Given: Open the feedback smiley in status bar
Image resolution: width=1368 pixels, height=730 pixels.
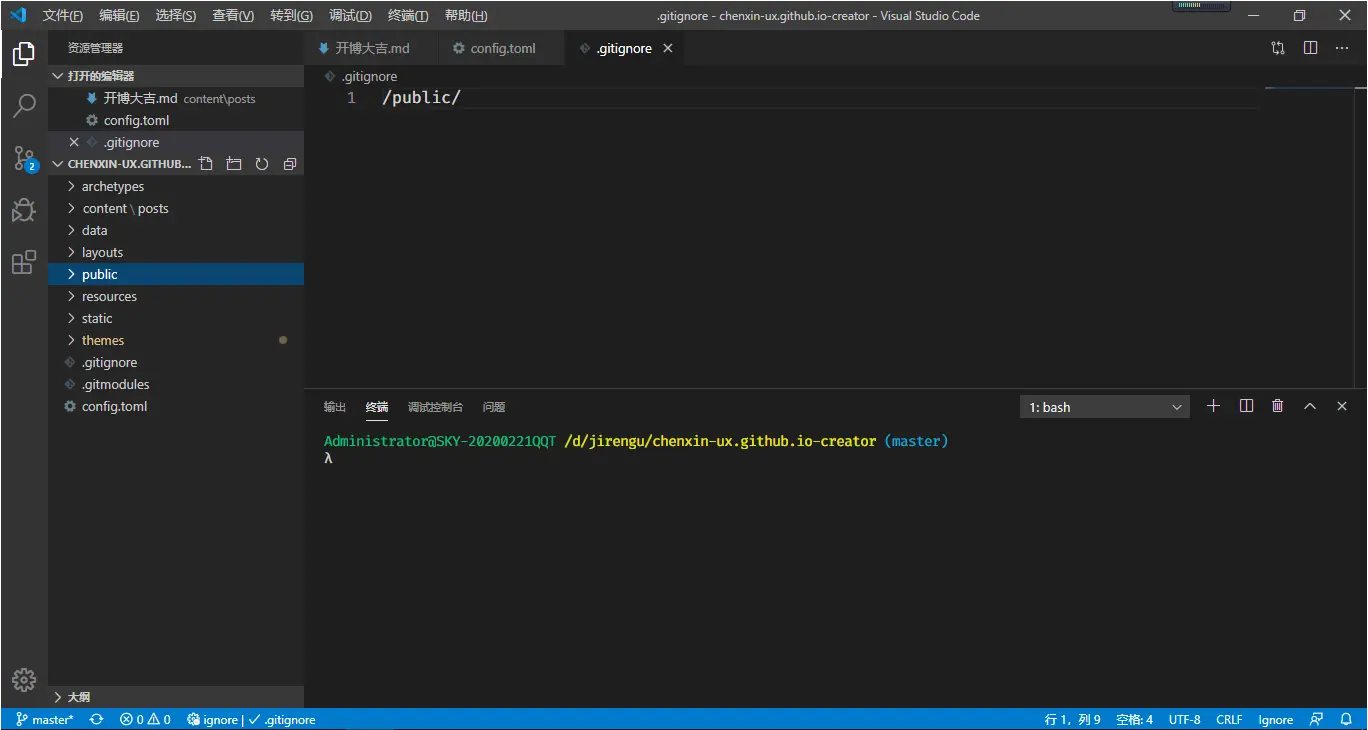Looking at the screenshot, I should (1317, 719).
